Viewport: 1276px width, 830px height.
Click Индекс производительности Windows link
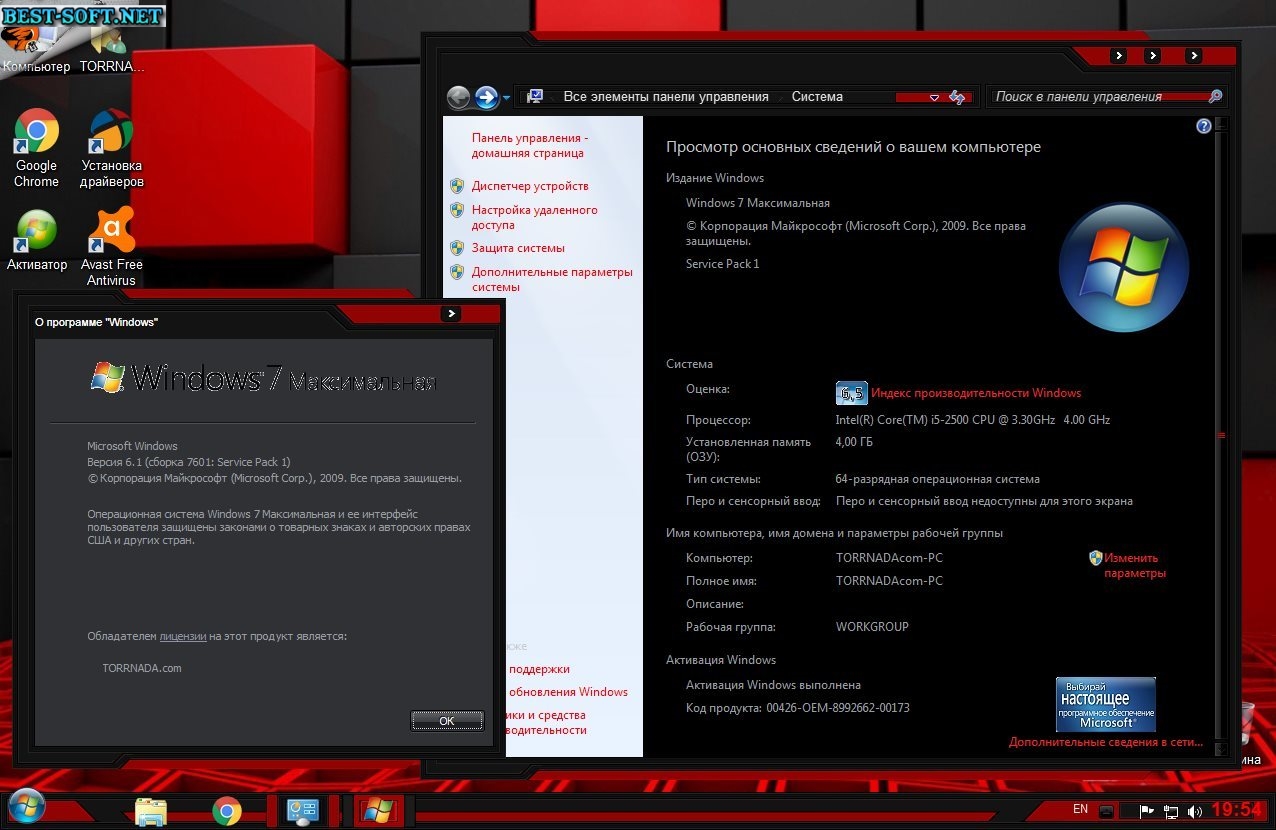pyautogui.click(x=975, y=393)
